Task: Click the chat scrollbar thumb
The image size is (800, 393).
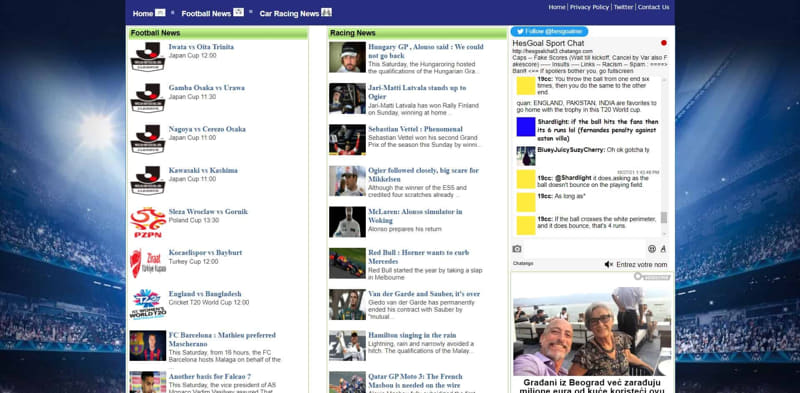Action: point(664,217)
